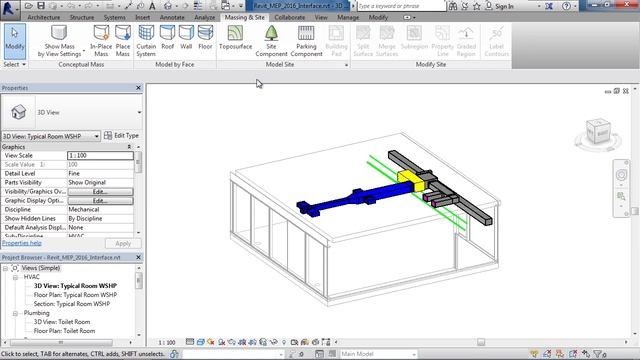Select the In-Place Mass tool
The height and width of the screenshot is (360, 640).
(x=101, y=41)
